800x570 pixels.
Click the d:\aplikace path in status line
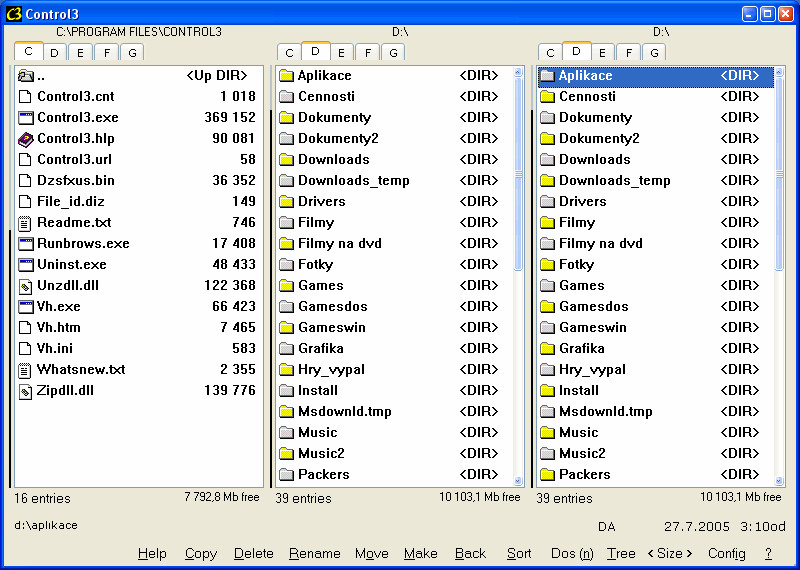coord(46,526)
